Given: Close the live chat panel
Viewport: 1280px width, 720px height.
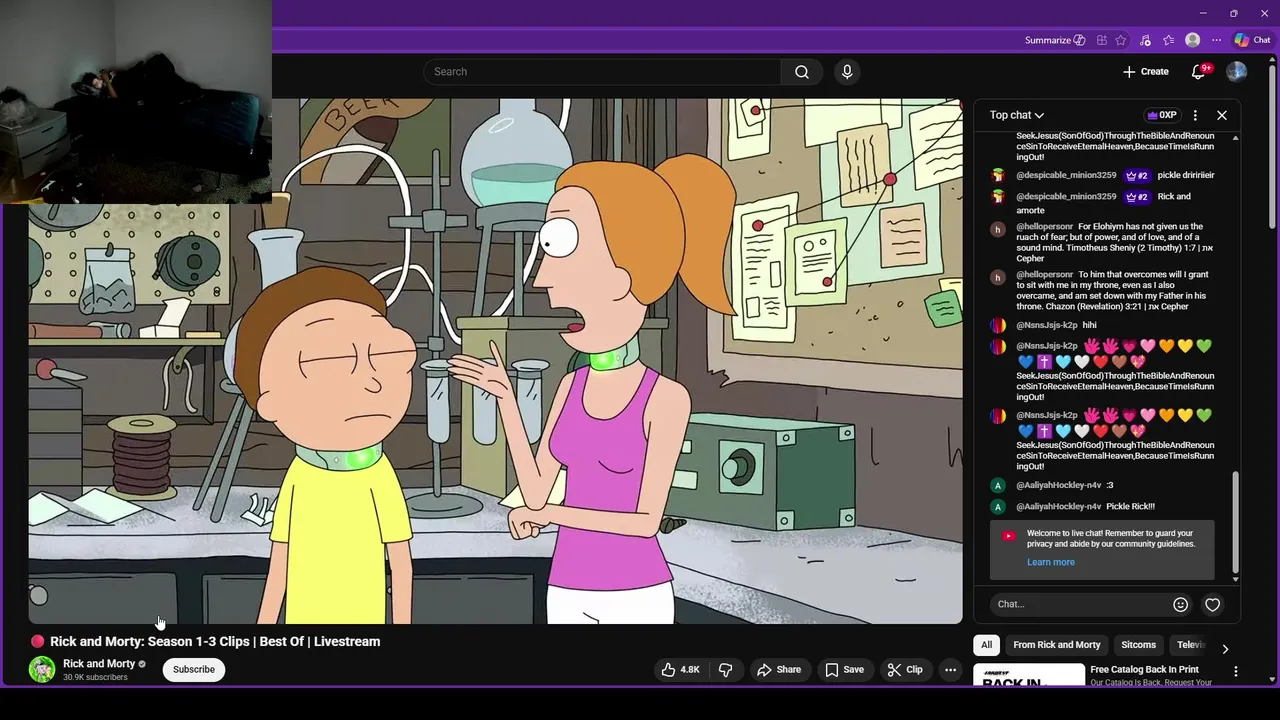Looking at the screenshot, I should point(1222,115).
